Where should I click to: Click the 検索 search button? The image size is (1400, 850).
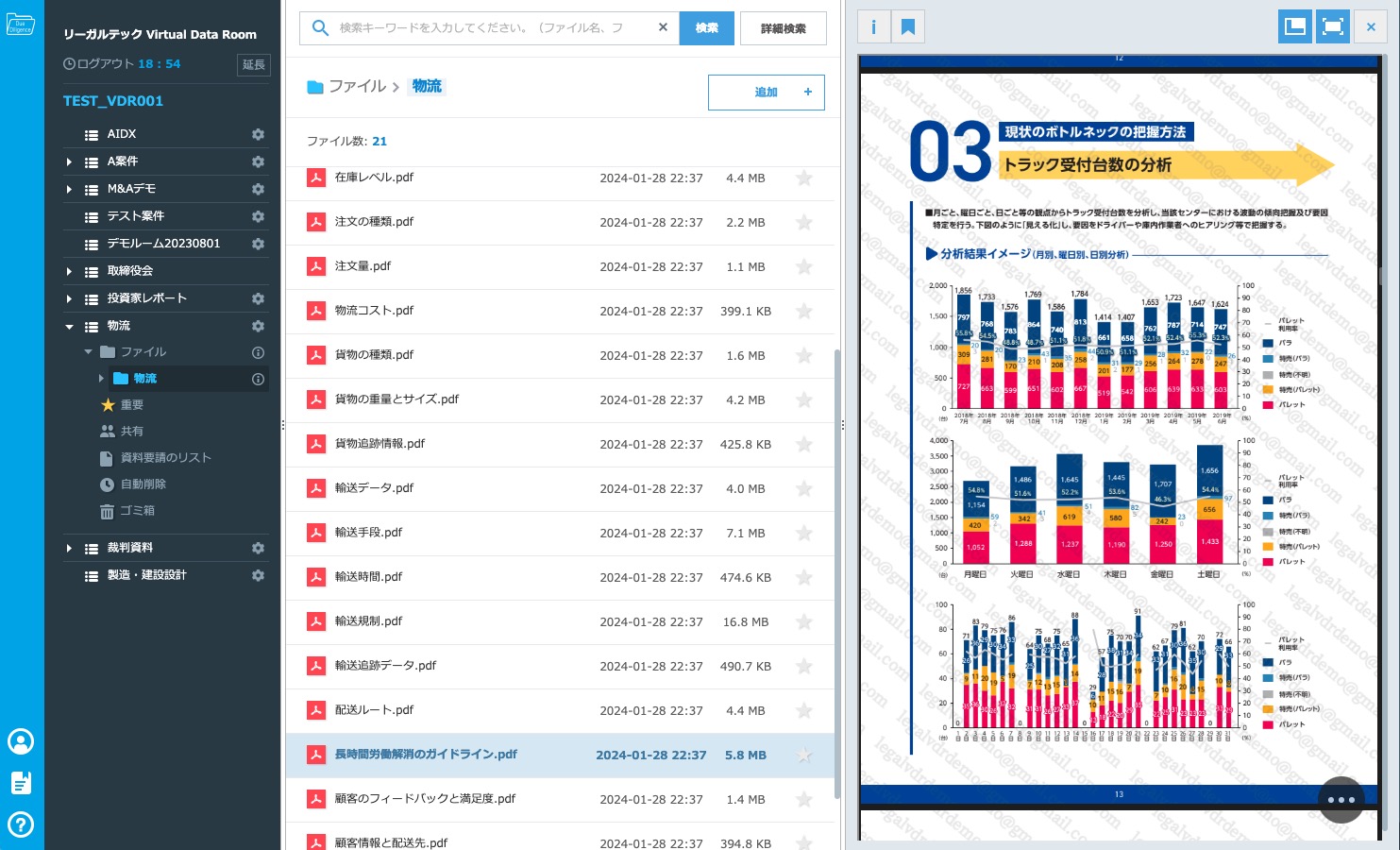707,28
